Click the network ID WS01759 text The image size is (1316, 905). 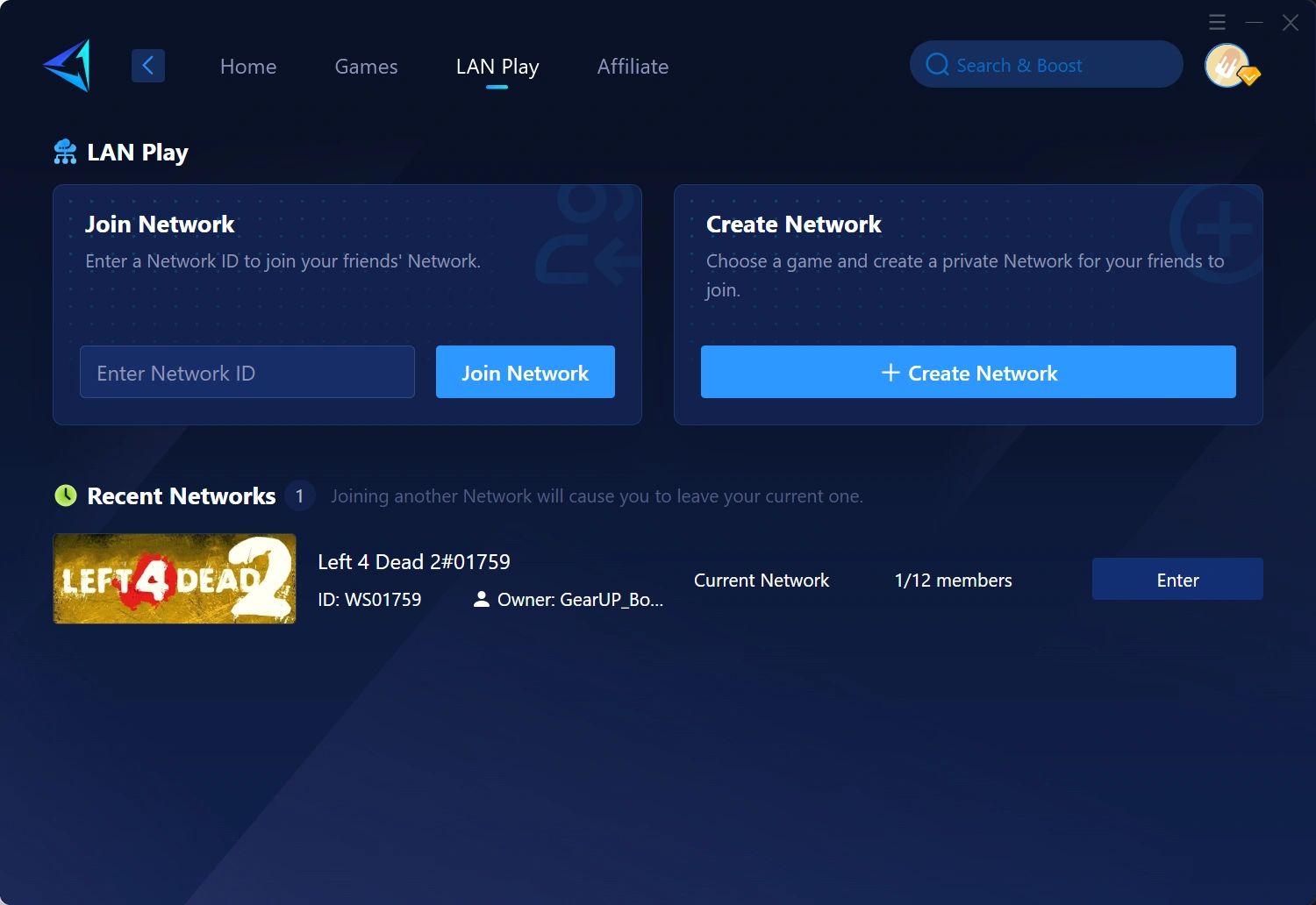click(369, 600)
